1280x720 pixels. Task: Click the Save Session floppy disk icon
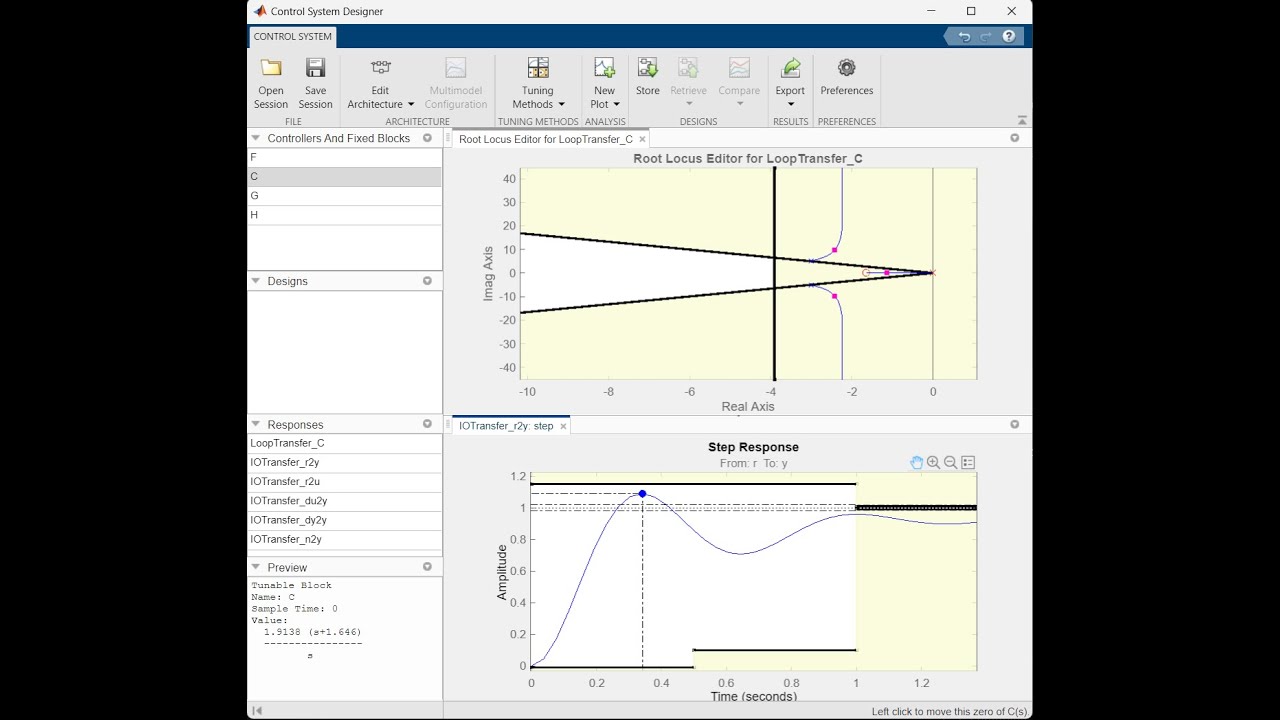click(x=315, y=68)
